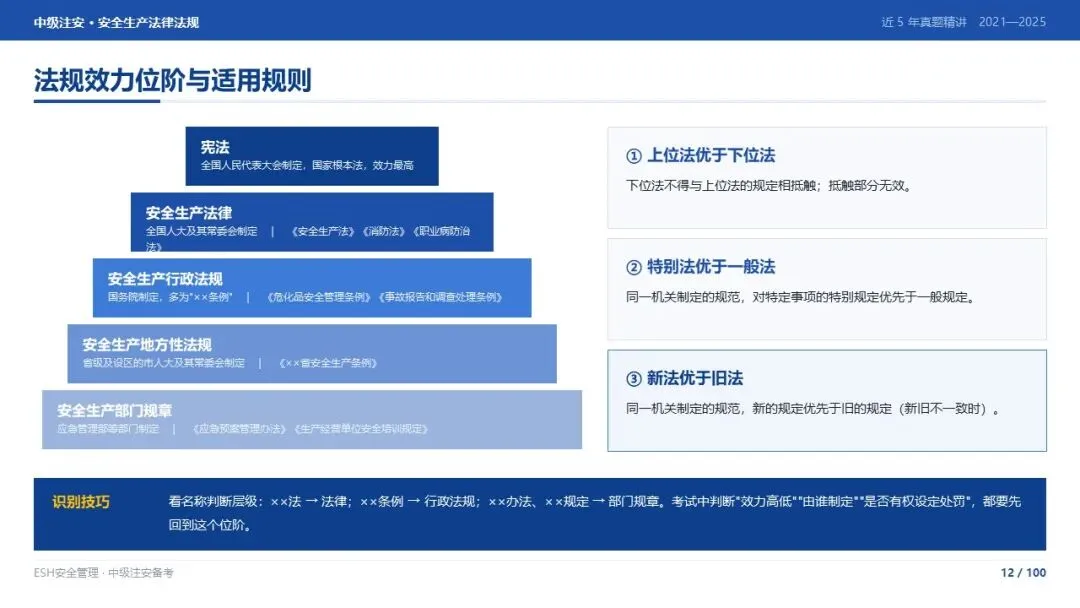This screenshot has height=608, width=1080.
Task: Click the 宪法 pyramid block heading
Action: (215, 147)
